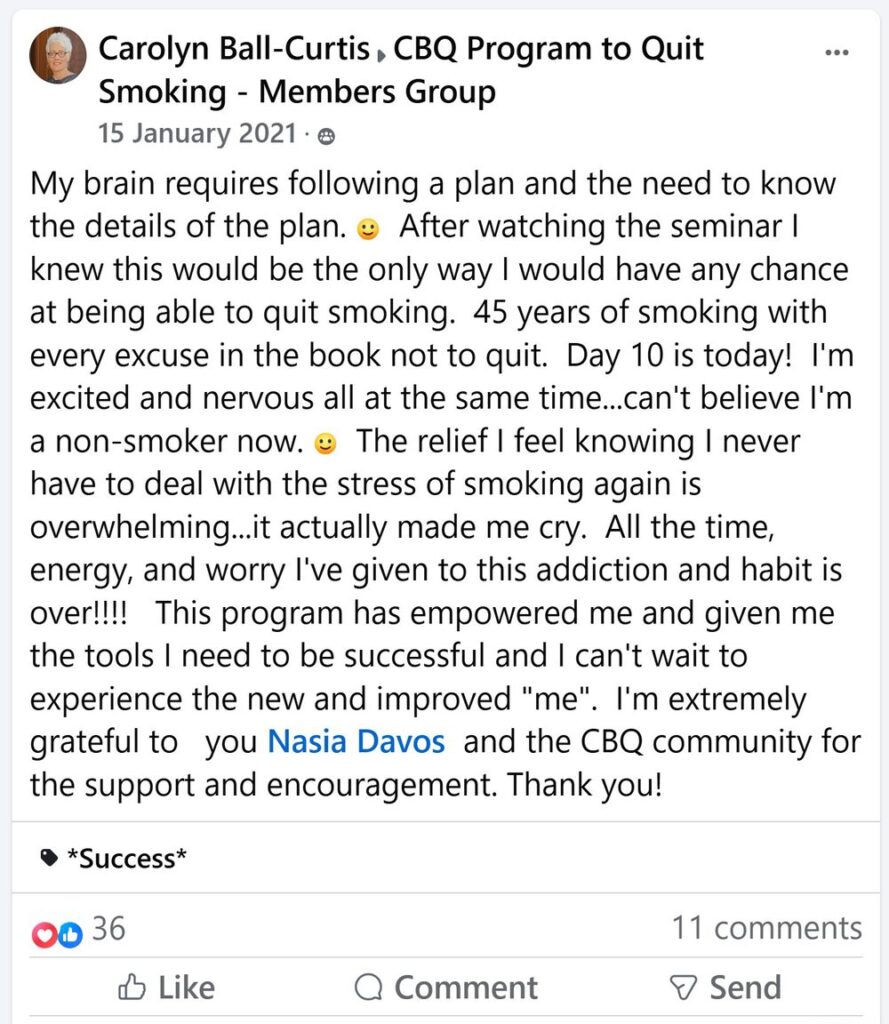Click the Carolyn Ball-Curtis profile picture
The image size is (889, 1024).
point(58,56)
